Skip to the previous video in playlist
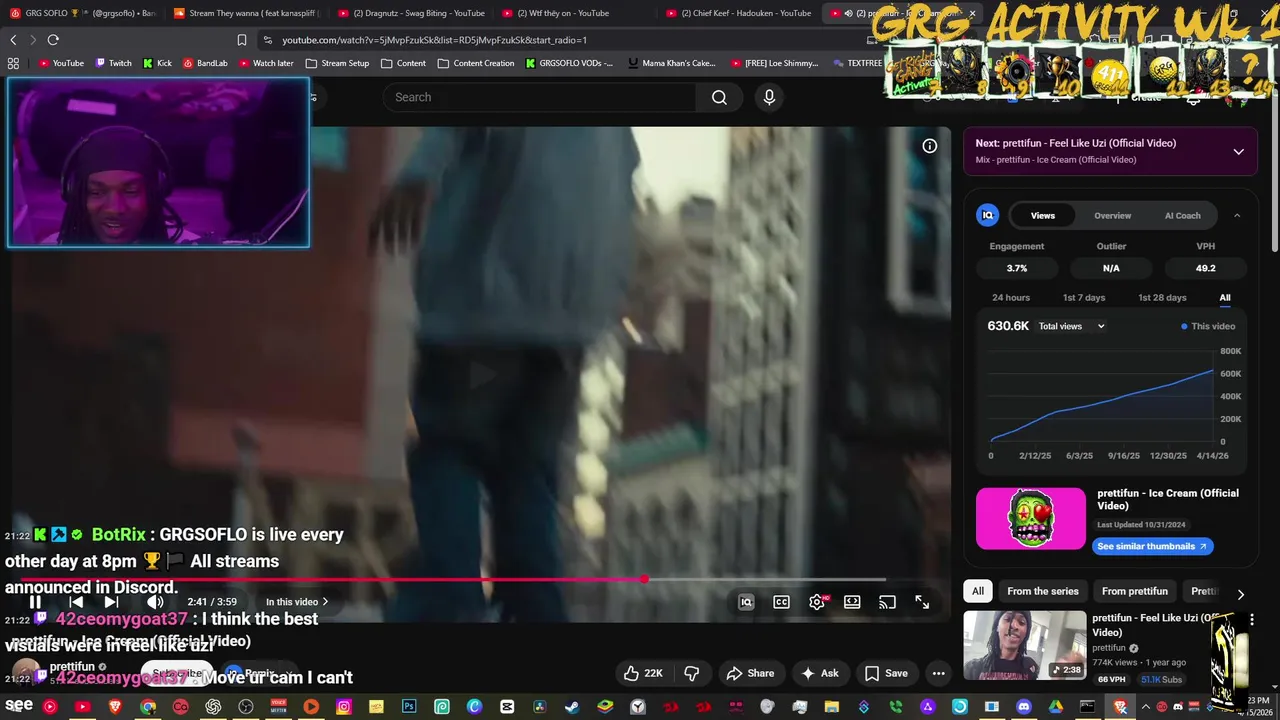The height and width of the screenshot is (720, 1280). click(x=76, y=602)
